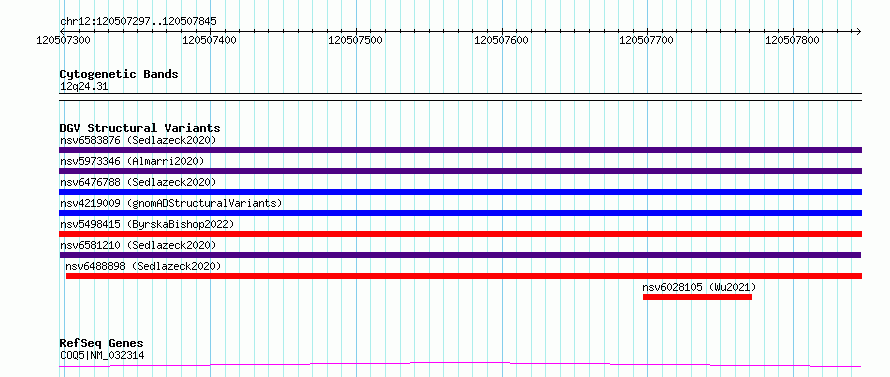890x377 pixels.
Task: Click ruler tick label 120507500
Action: click(355, 40)
